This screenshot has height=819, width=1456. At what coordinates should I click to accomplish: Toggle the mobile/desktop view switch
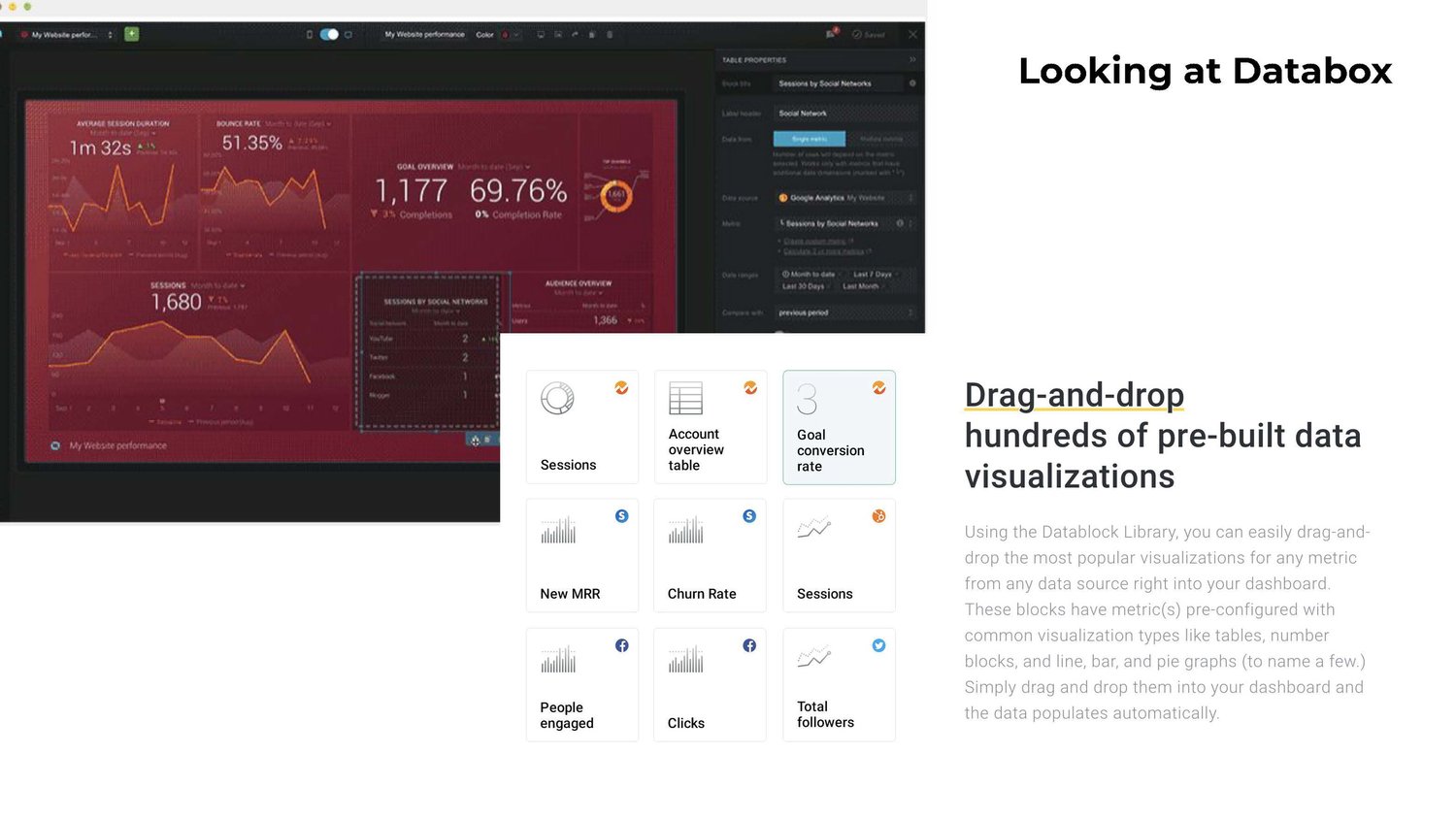(329, 34)
